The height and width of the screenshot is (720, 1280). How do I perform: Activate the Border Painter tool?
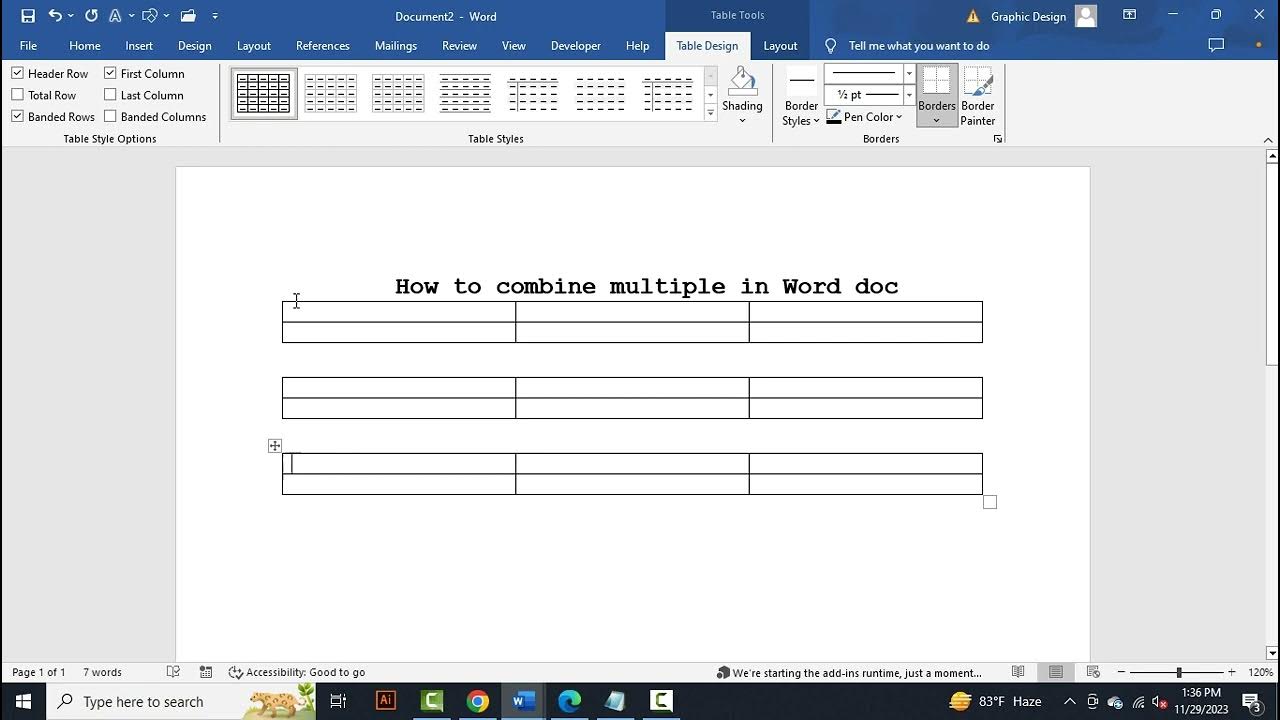(978, 97)
